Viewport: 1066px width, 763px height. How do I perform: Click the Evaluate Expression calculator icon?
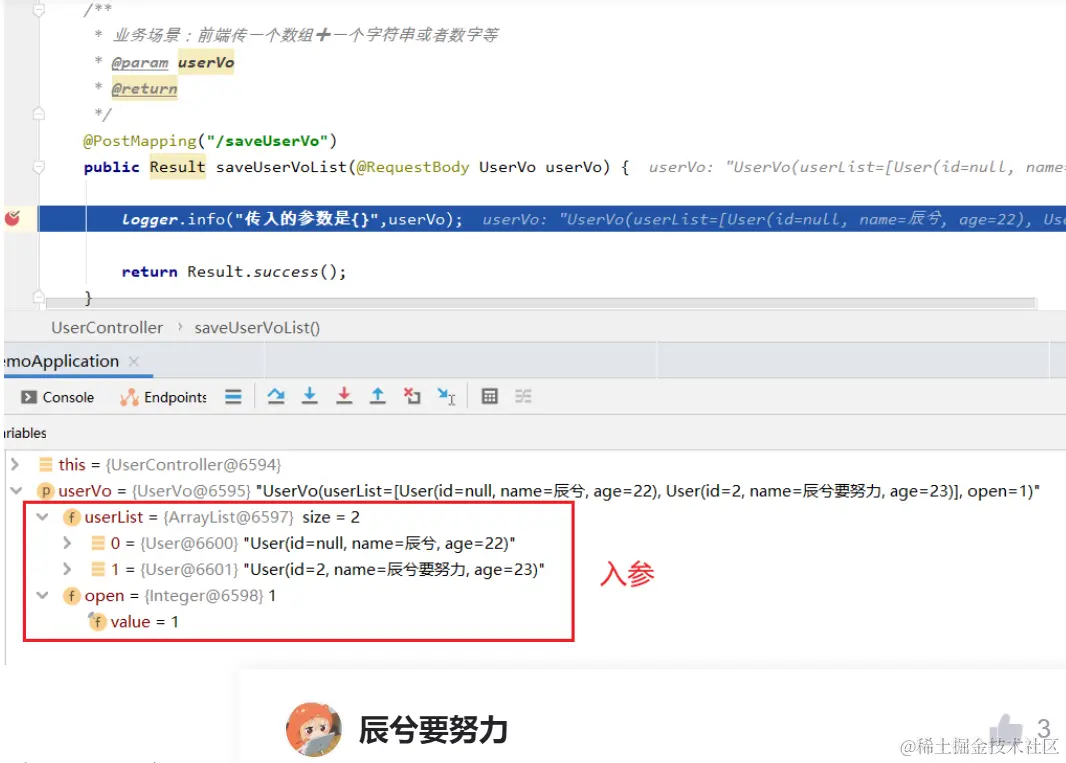tap(489, 396)
